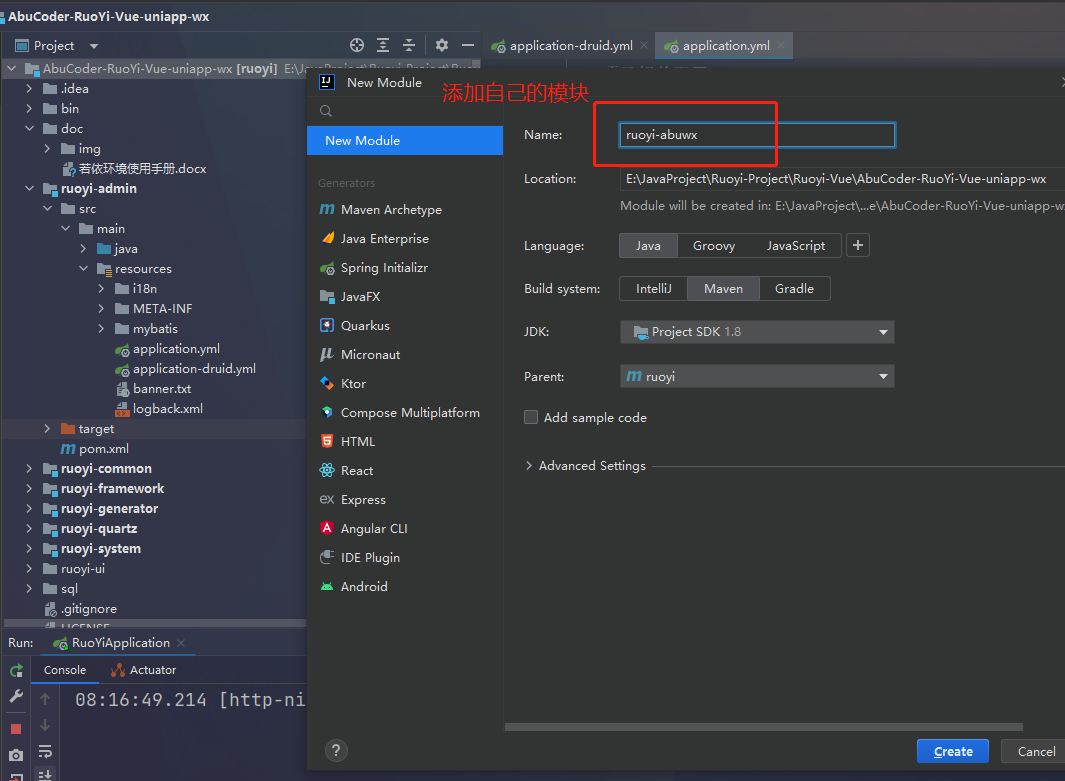Click the Name input field
Image resolution: width=1065 pixels, height=781 pixels.
tap(757, 134)
